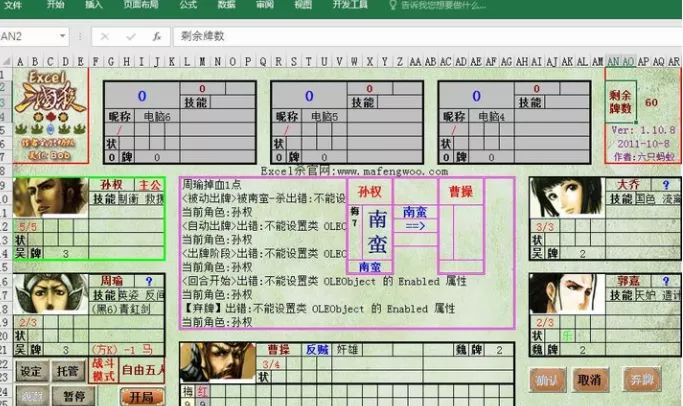Click the Excel 三国杀 logo image

pos(51,115)
